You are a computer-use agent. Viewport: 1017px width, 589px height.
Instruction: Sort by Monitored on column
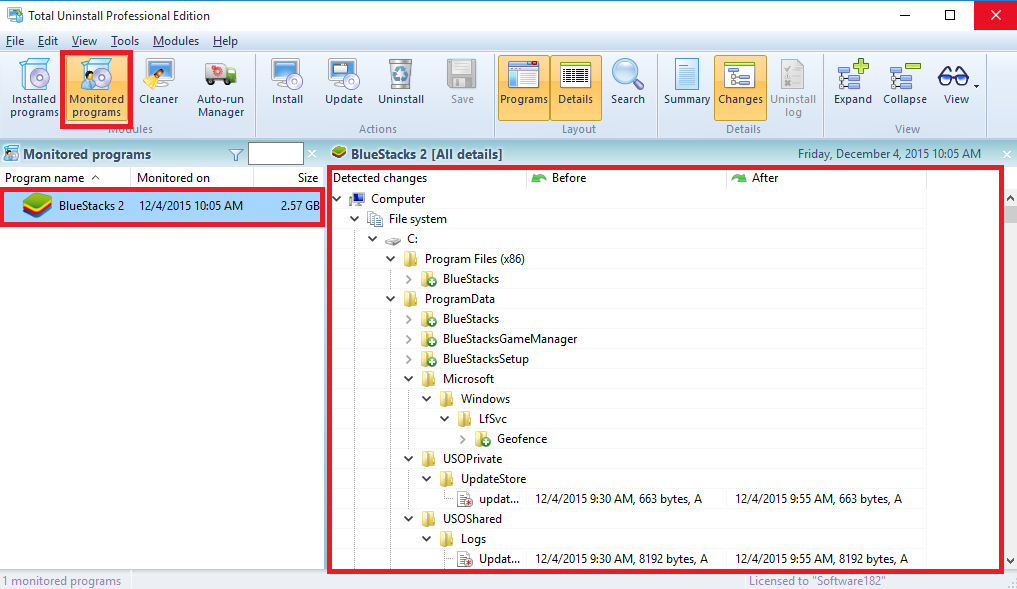point(192,178)
